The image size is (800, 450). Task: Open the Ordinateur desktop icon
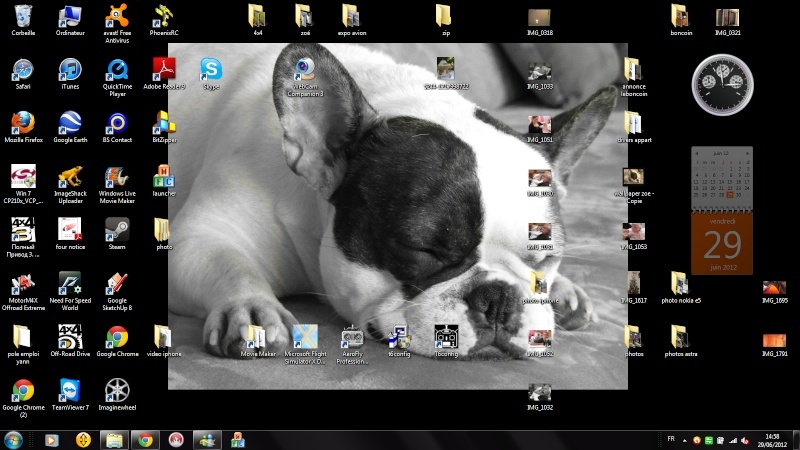click(70, 21)
